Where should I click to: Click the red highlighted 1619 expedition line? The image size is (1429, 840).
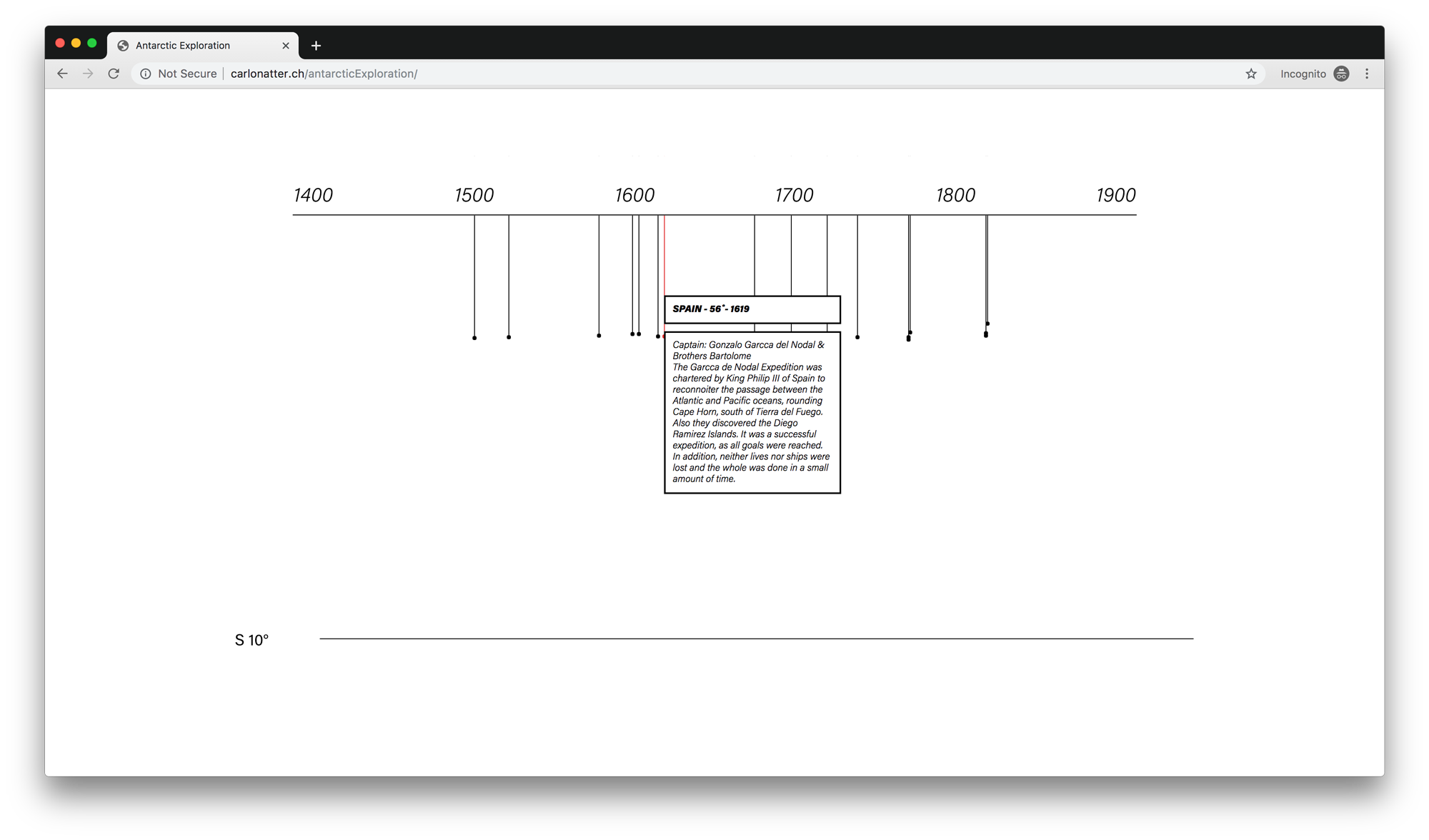(x=664, y=255)
